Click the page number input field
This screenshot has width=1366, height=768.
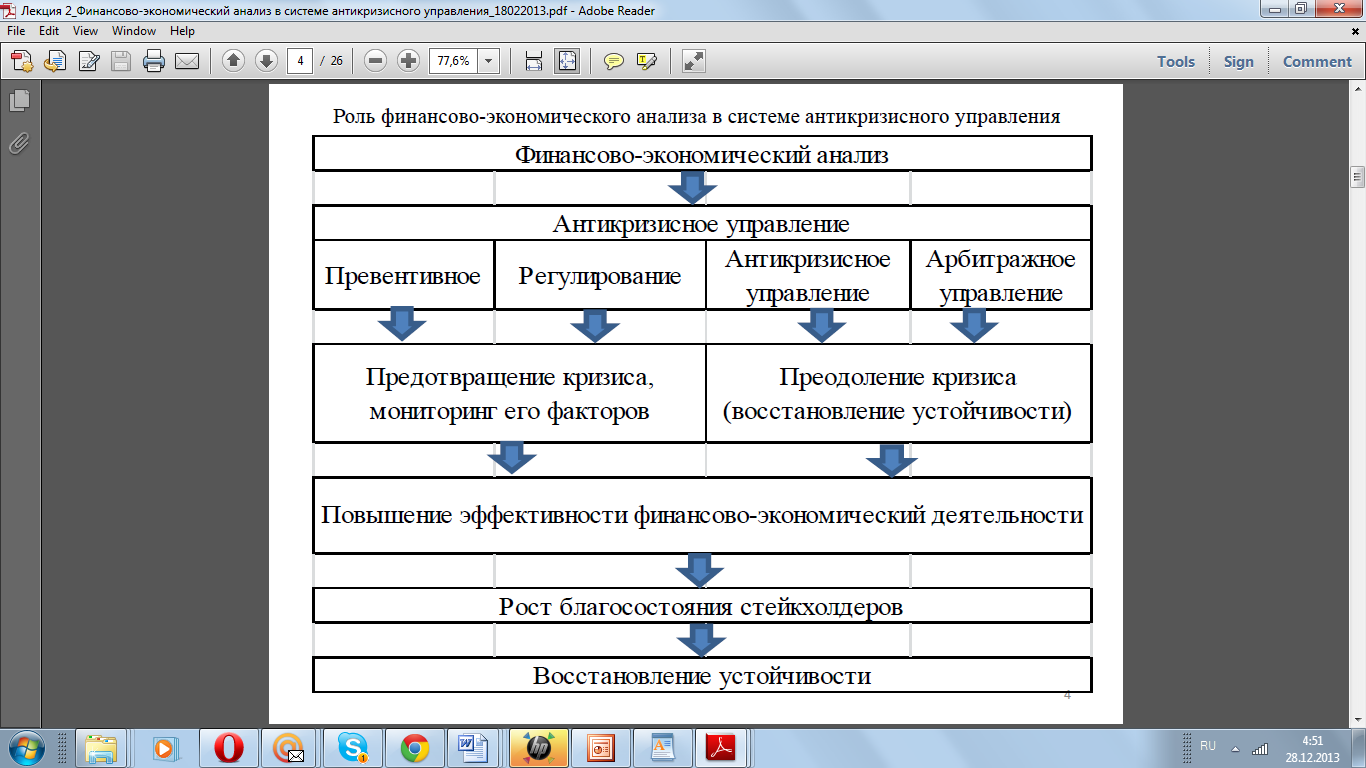tap(300, 61)
